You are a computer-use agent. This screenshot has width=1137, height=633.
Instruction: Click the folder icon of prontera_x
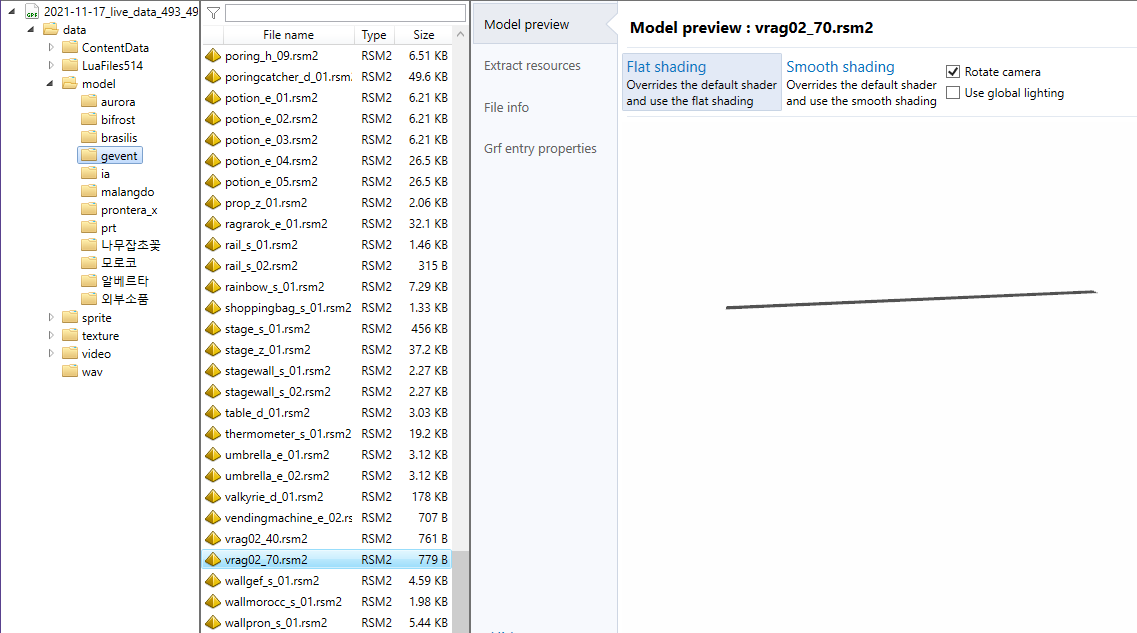point(88,210)
